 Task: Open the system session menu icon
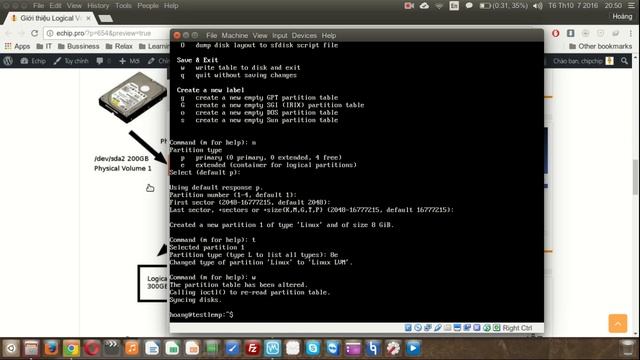[631, 6]
